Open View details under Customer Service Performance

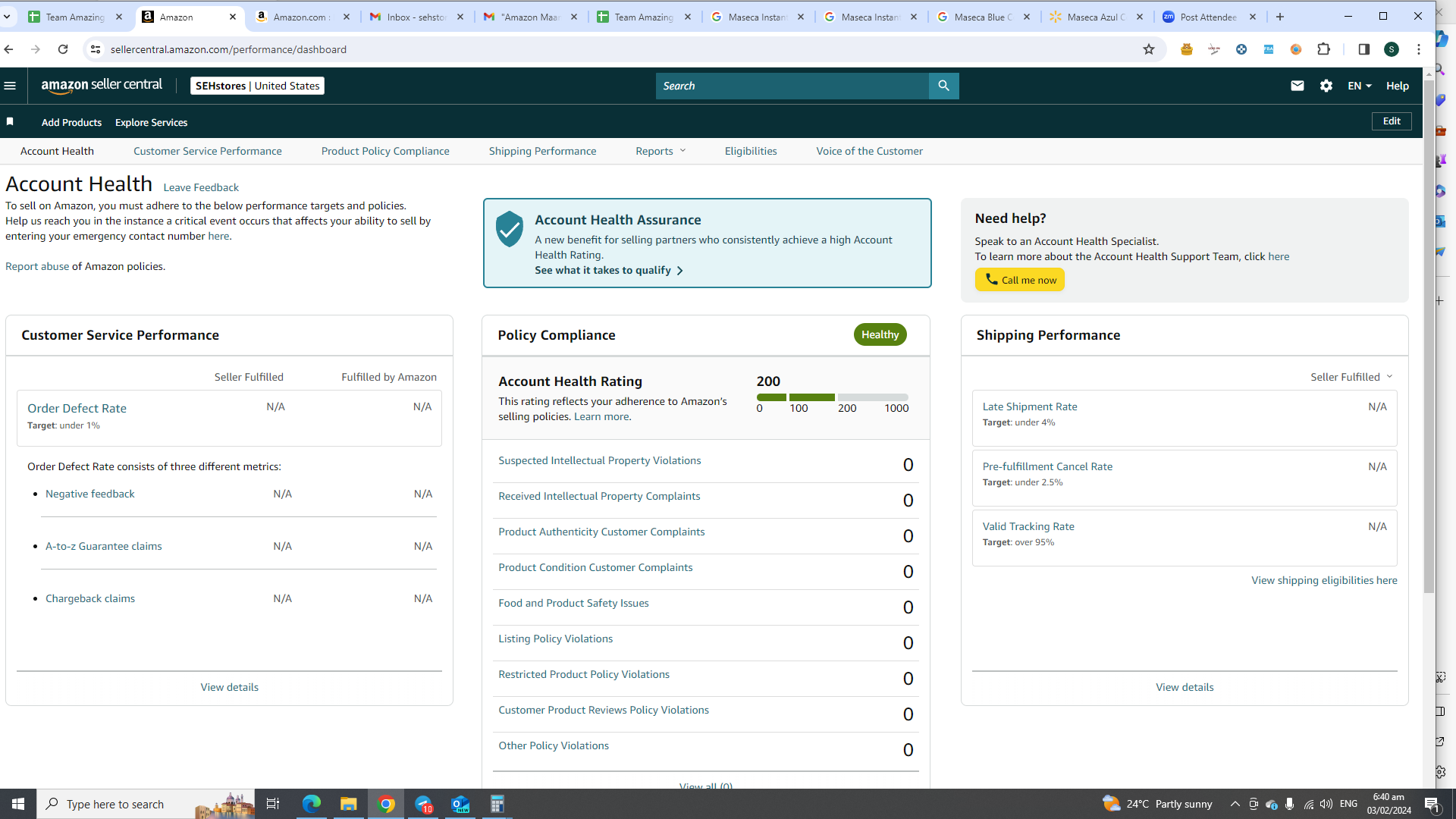click(x=229, y=687)
